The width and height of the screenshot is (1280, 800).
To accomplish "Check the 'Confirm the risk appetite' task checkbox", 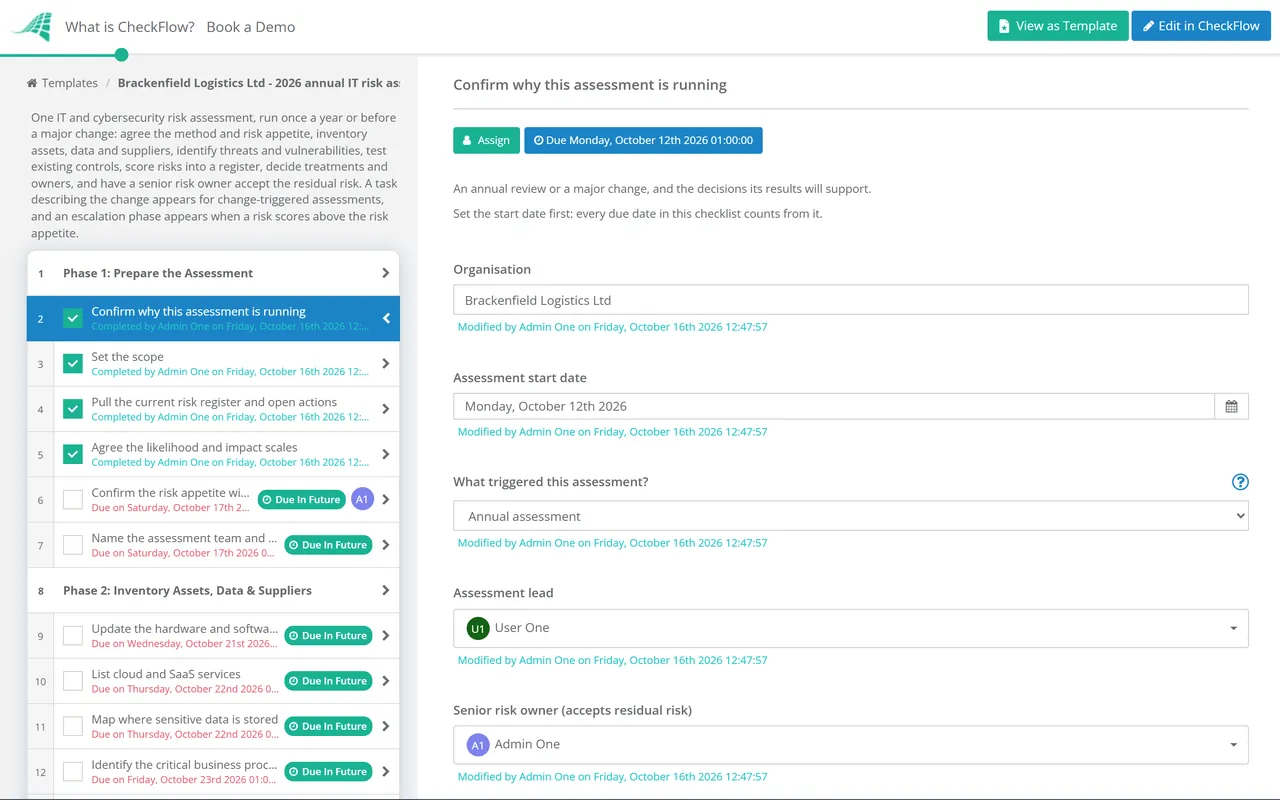I will 73,499.
